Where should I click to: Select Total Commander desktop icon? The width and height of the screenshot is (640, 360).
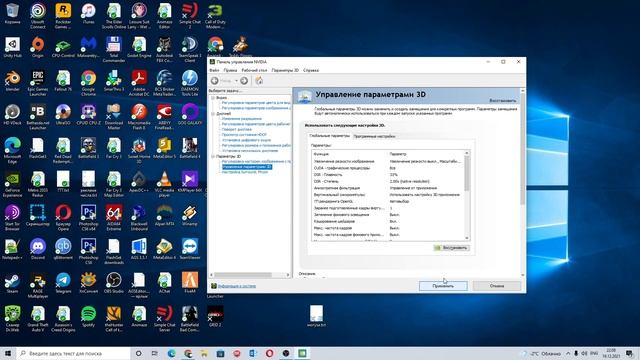pyautogui.click(x=113, y=49)
